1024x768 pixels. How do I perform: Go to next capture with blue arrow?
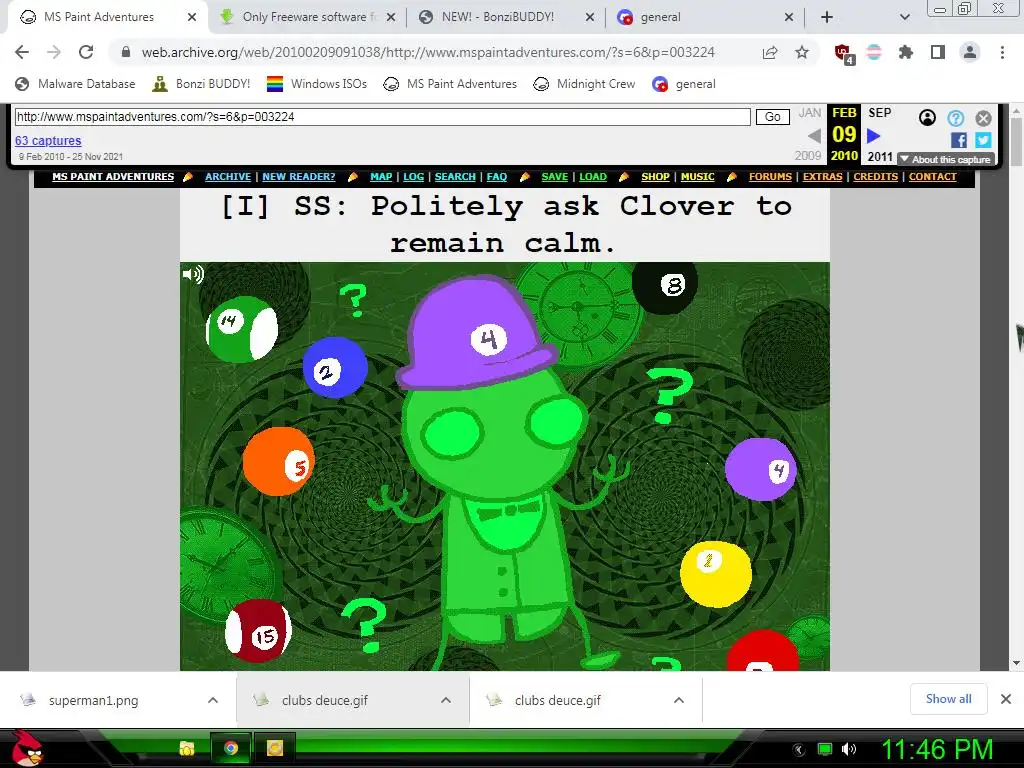pos(874,136)
